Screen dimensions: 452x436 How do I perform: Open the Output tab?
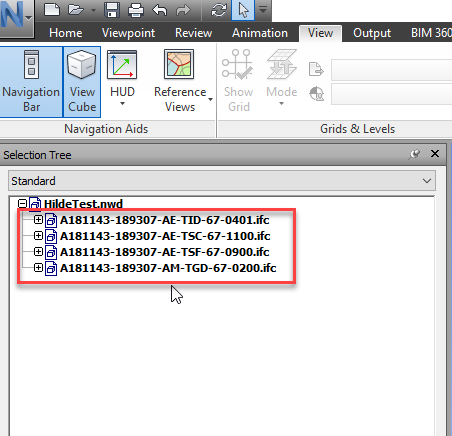372,33
